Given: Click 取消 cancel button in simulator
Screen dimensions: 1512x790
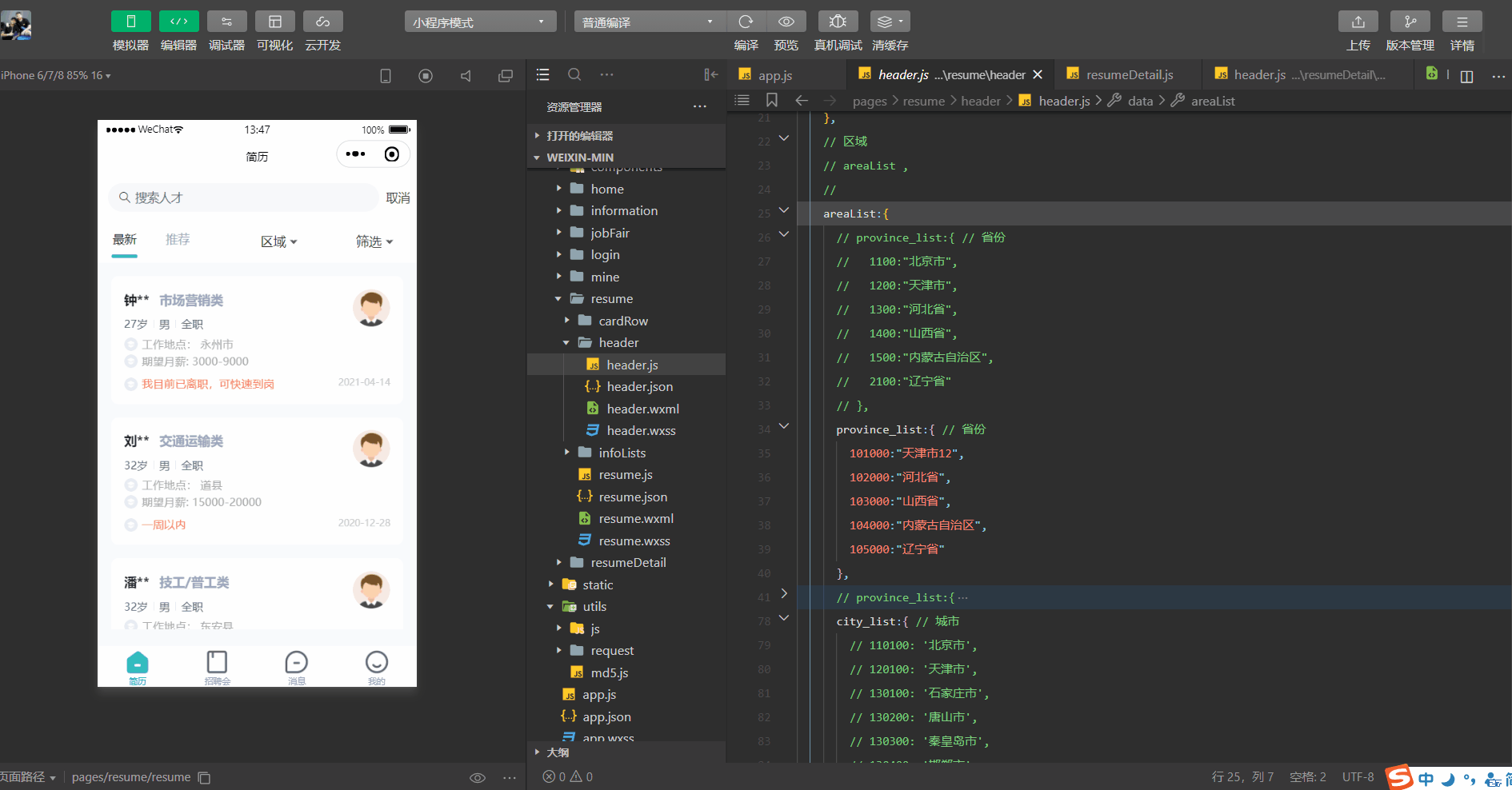Looking at the screenshot, I should [x=398, y=197].
